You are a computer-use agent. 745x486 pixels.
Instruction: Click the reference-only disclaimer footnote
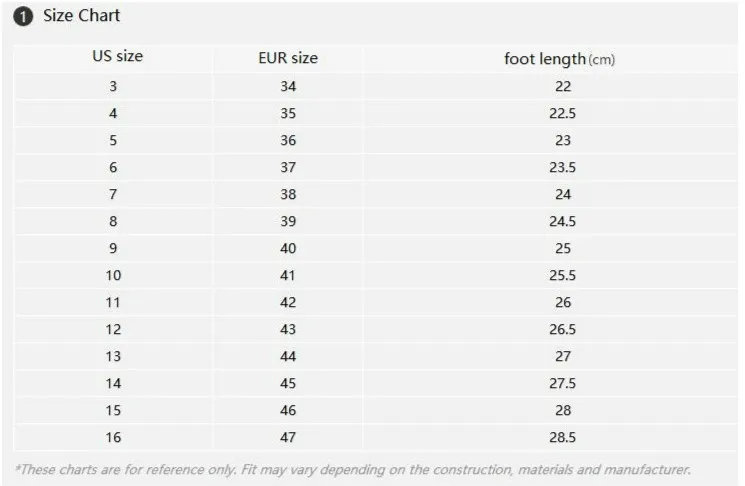353,469
